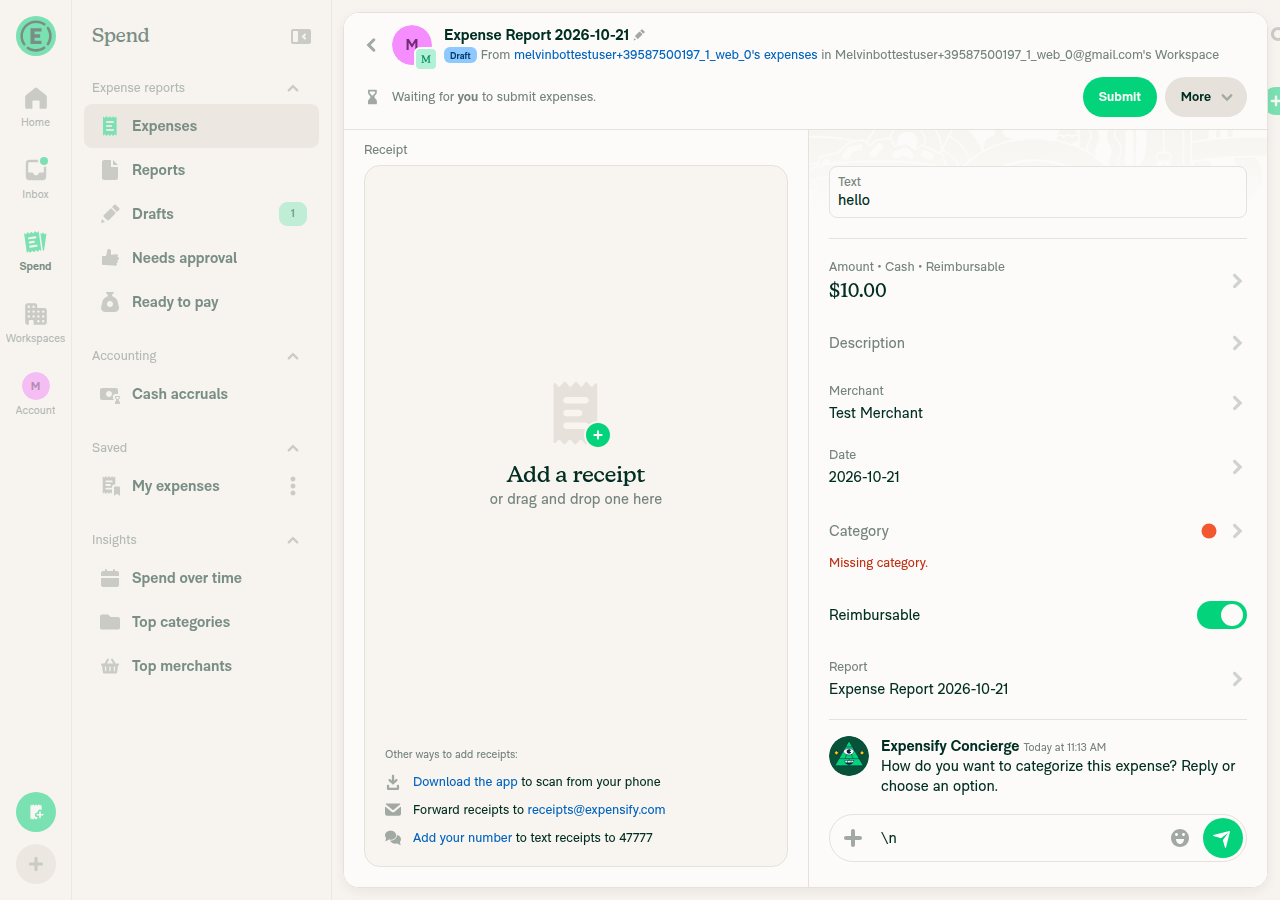The image size is (1280, 900).
Task: Select Expenses in sidebar
Action: tap(201, 126)
